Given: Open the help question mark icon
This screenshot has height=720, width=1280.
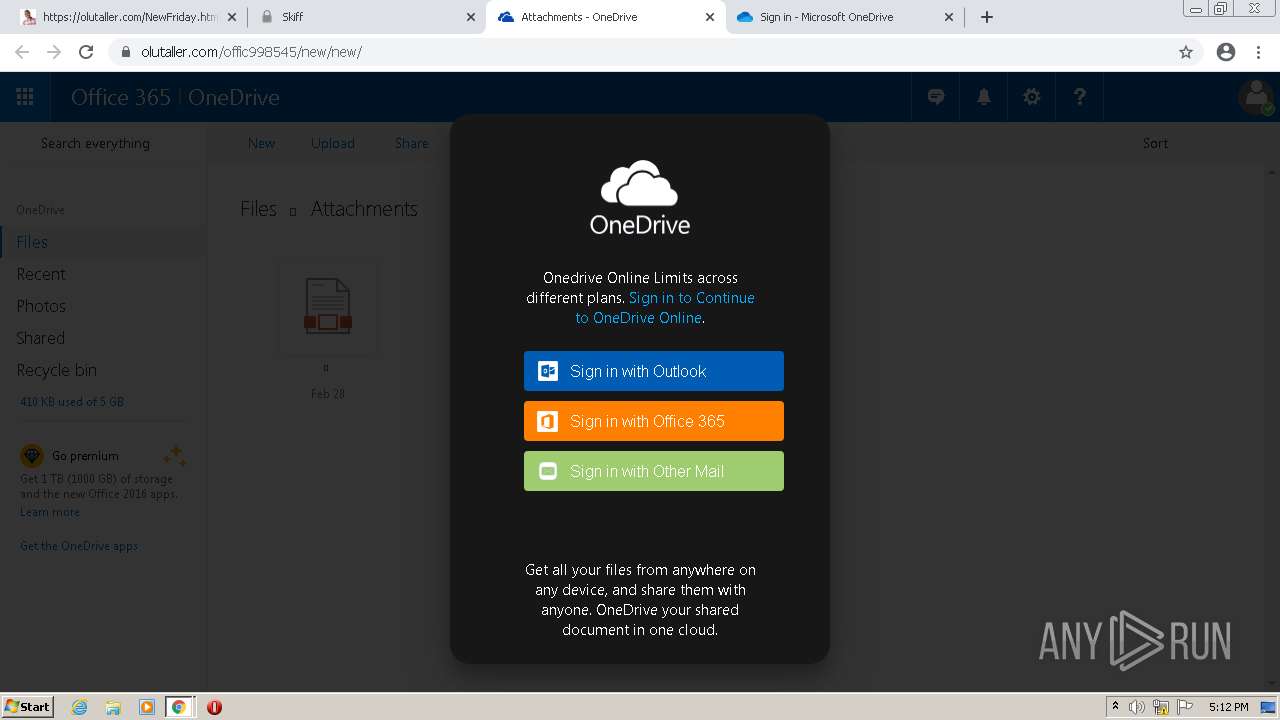Looking at the screenshot, I should tap(1080, 97).
